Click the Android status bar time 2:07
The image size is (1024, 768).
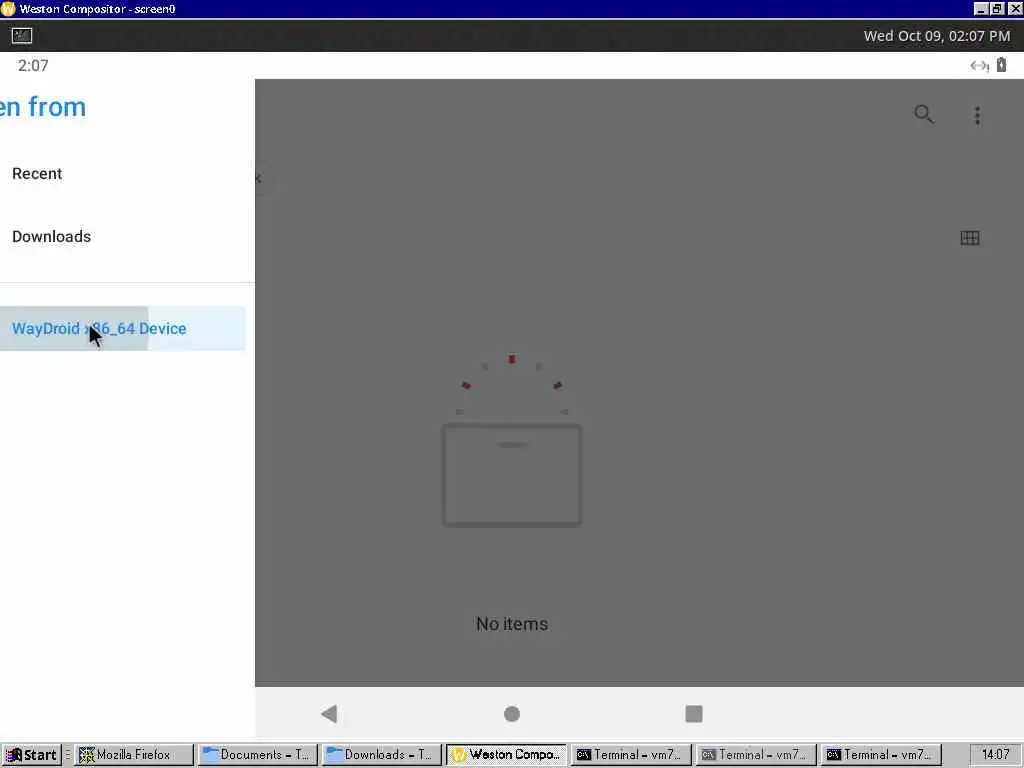(33, 65)
